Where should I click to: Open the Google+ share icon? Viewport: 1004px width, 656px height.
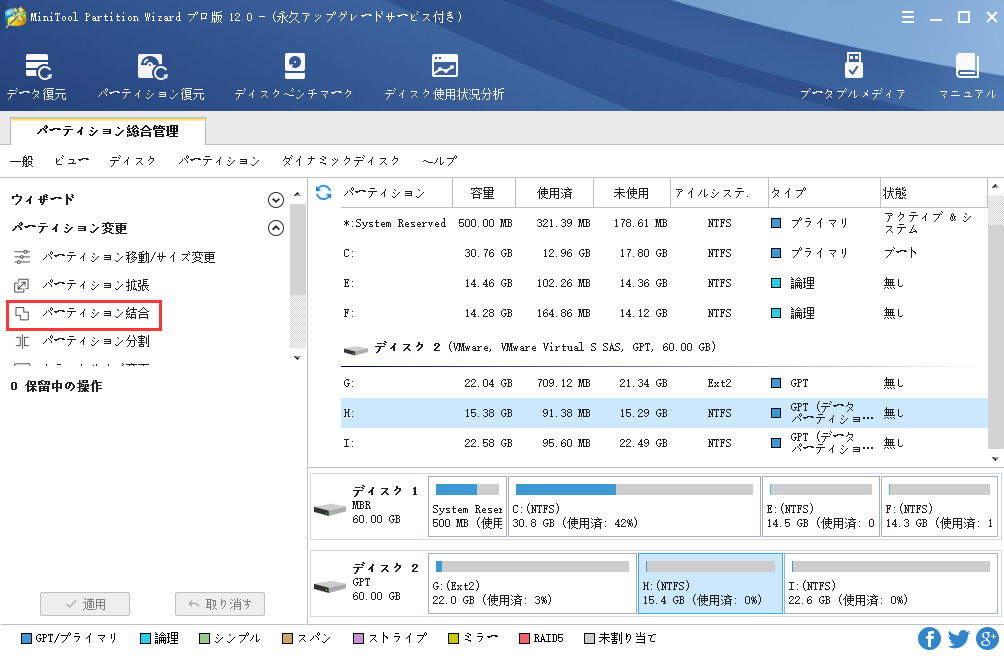(x=987, y=638)
